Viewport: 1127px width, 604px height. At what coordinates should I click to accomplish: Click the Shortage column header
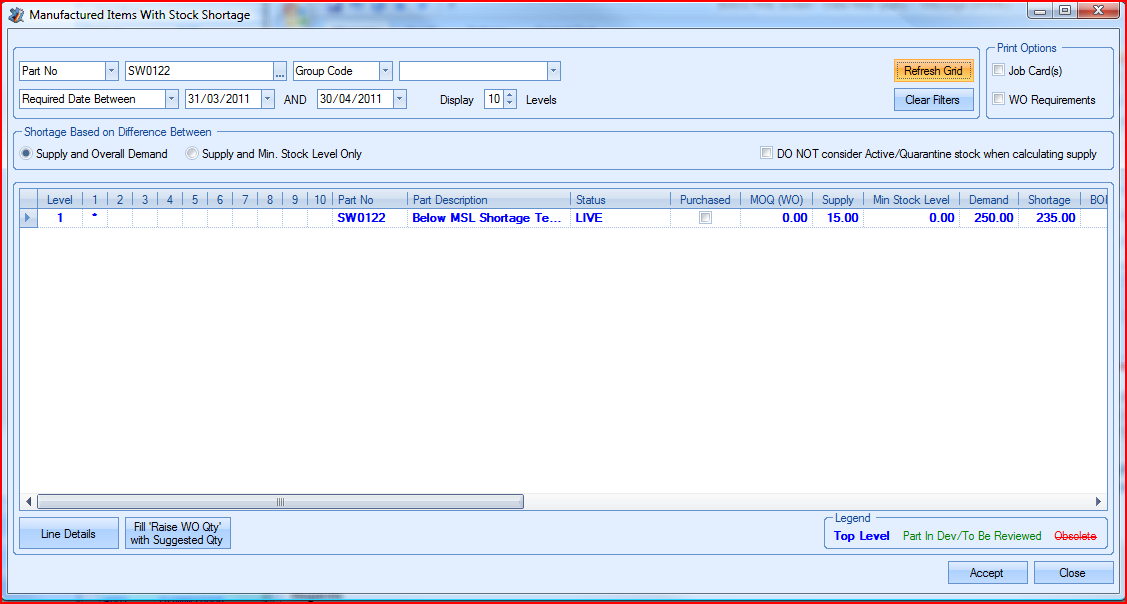[x=1048, y=200]
